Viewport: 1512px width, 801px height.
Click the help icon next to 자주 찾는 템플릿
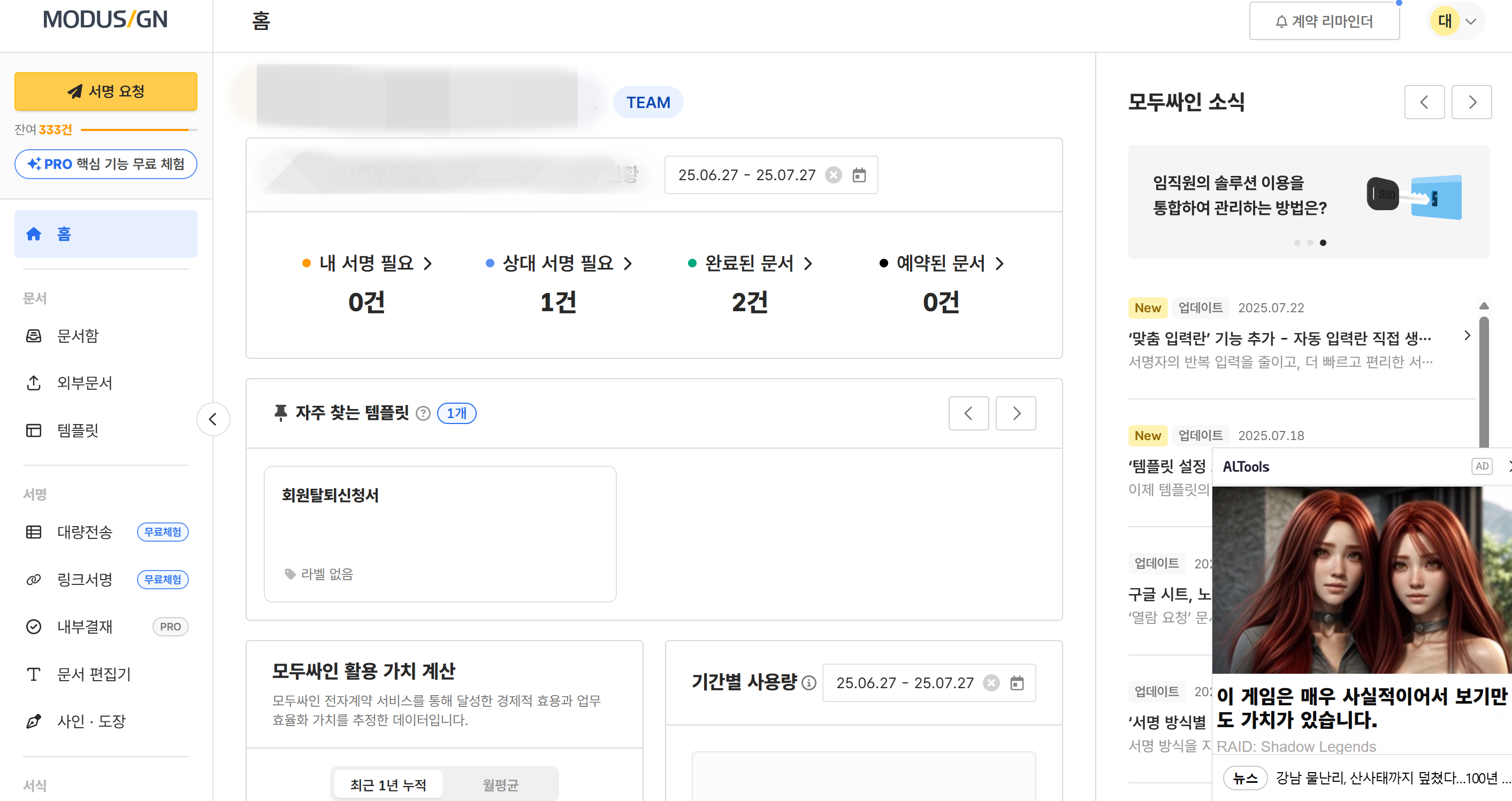423,414
